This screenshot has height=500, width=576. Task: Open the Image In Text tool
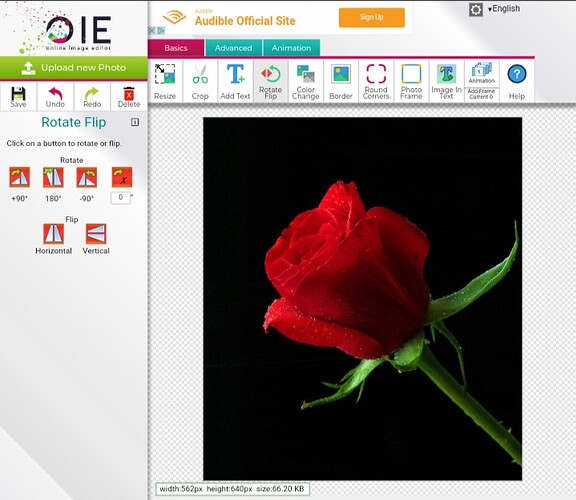click(446, 81)
